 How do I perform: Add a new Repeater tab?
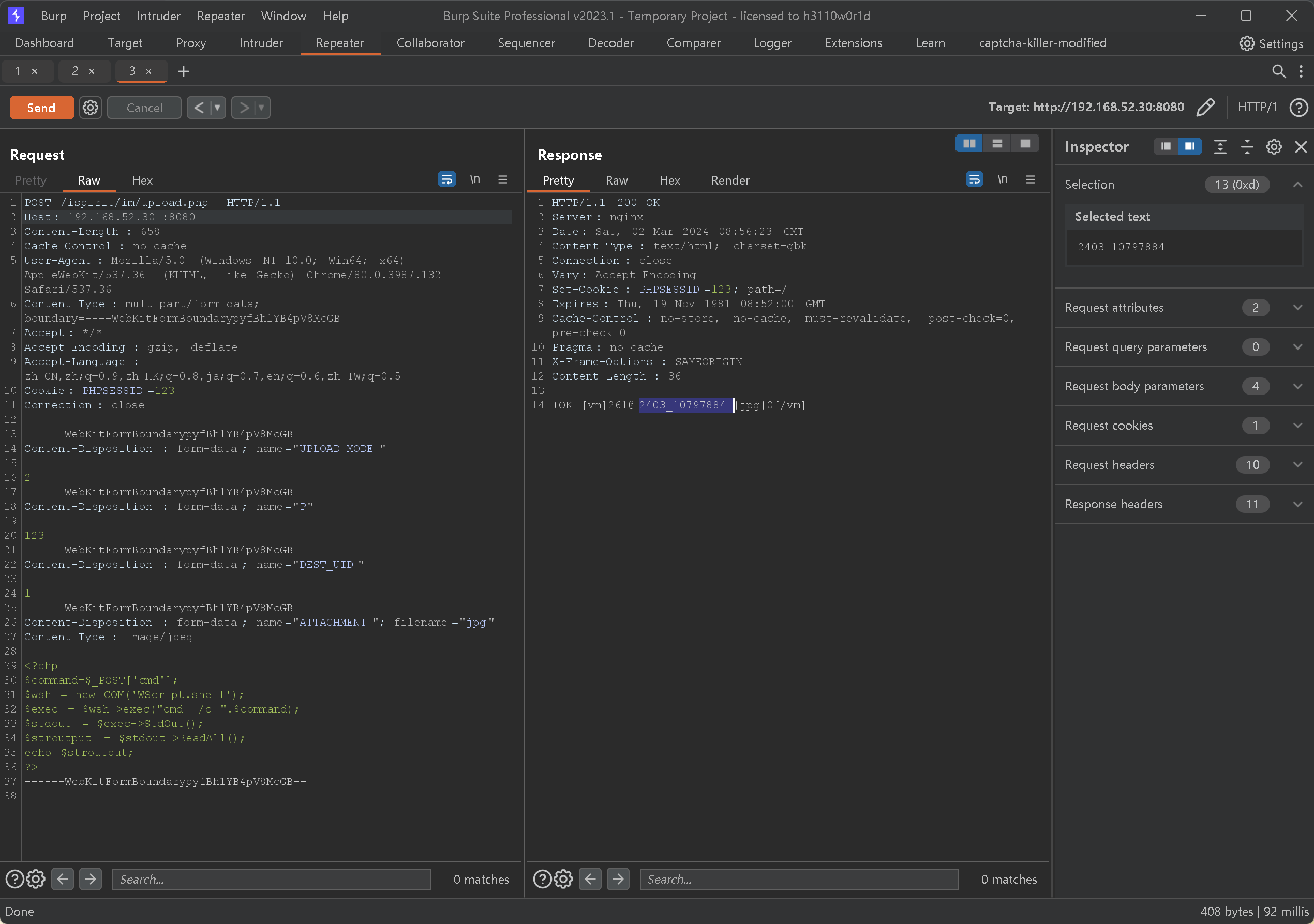(183, 71)
